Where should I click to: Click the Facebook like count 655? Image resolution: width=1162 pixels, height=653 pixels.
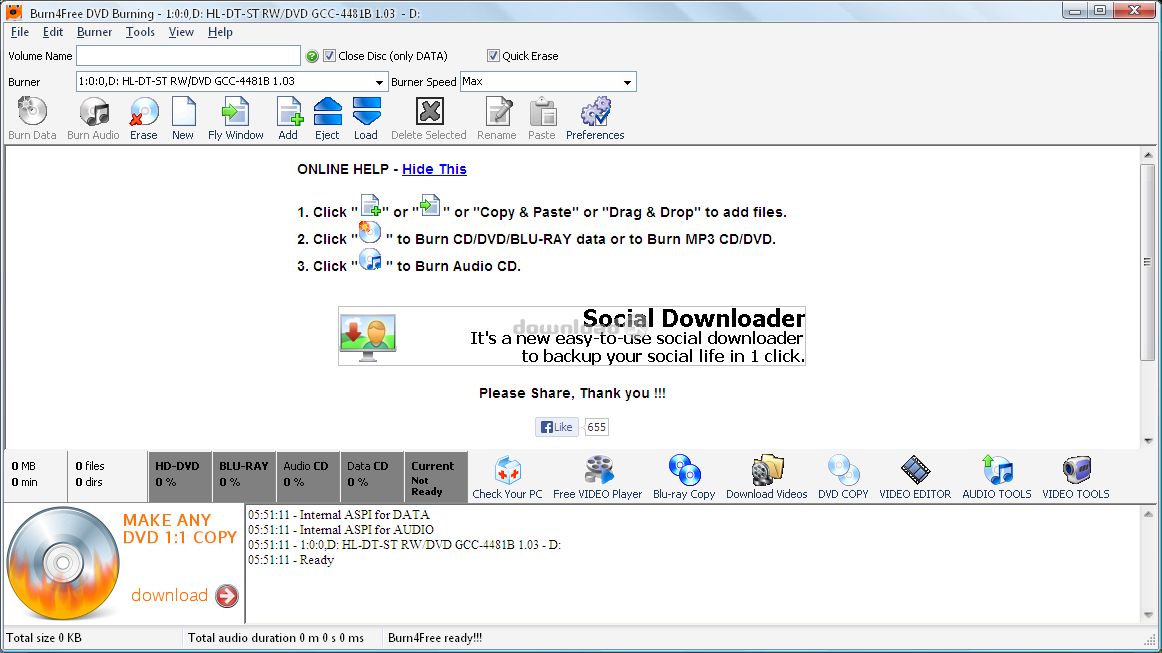click(597, 427)
